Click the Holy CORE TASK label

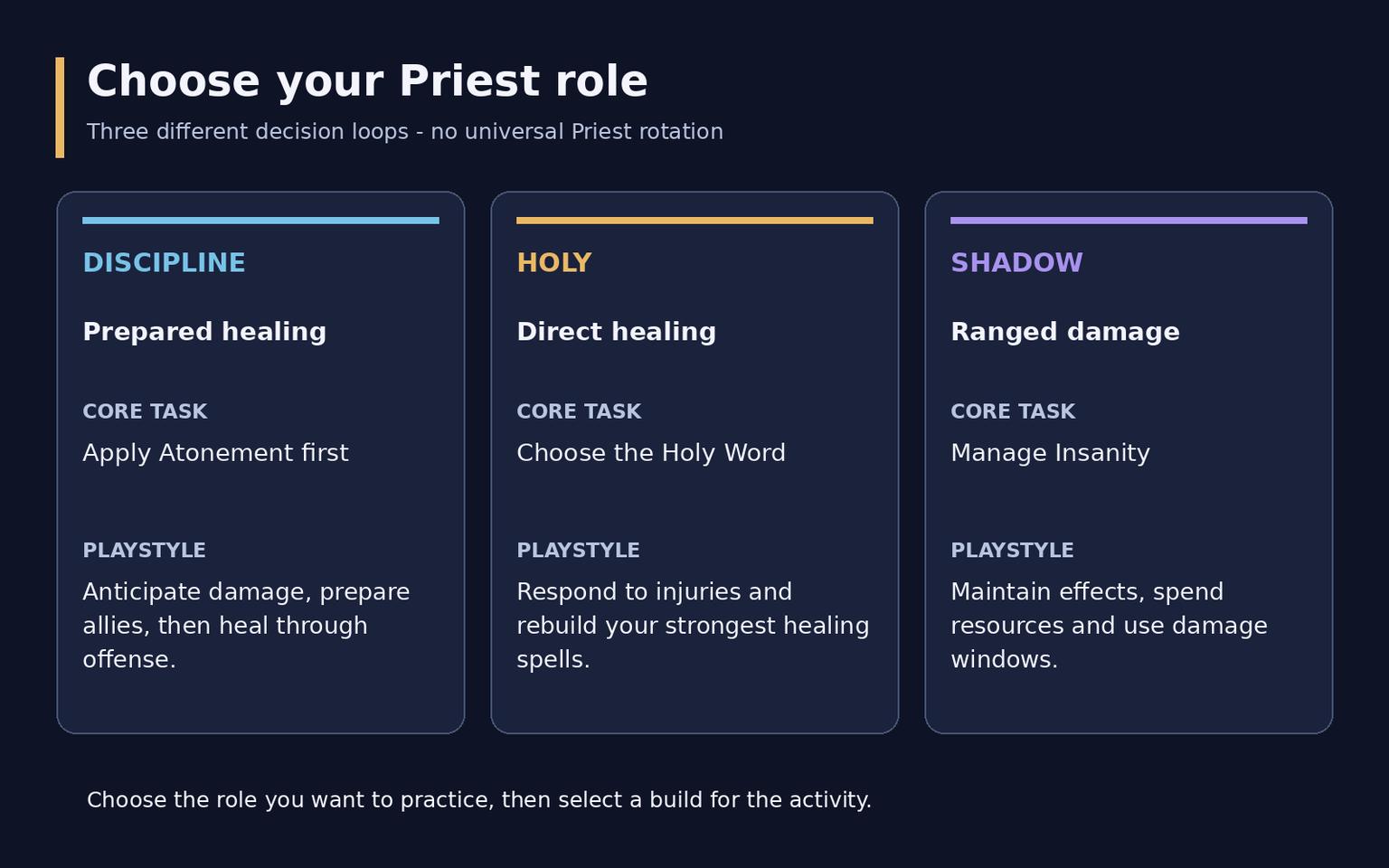pyautogui.click(x=579, y=411)
